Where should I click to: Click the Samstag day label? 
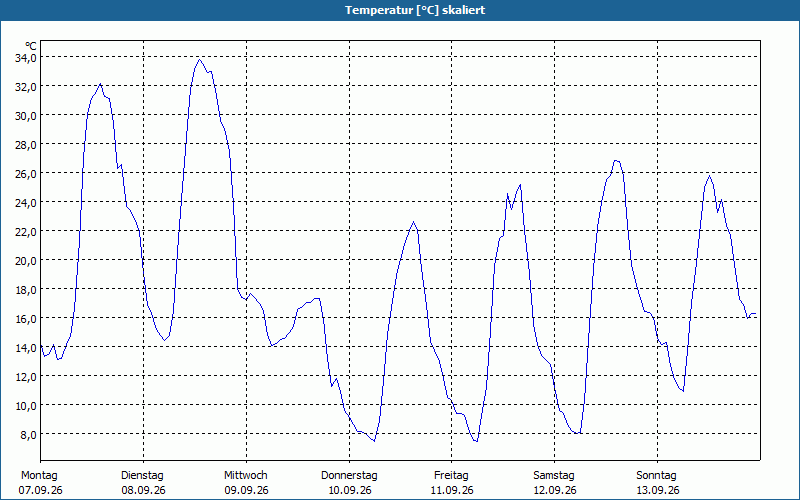click(x=554, y=476)
